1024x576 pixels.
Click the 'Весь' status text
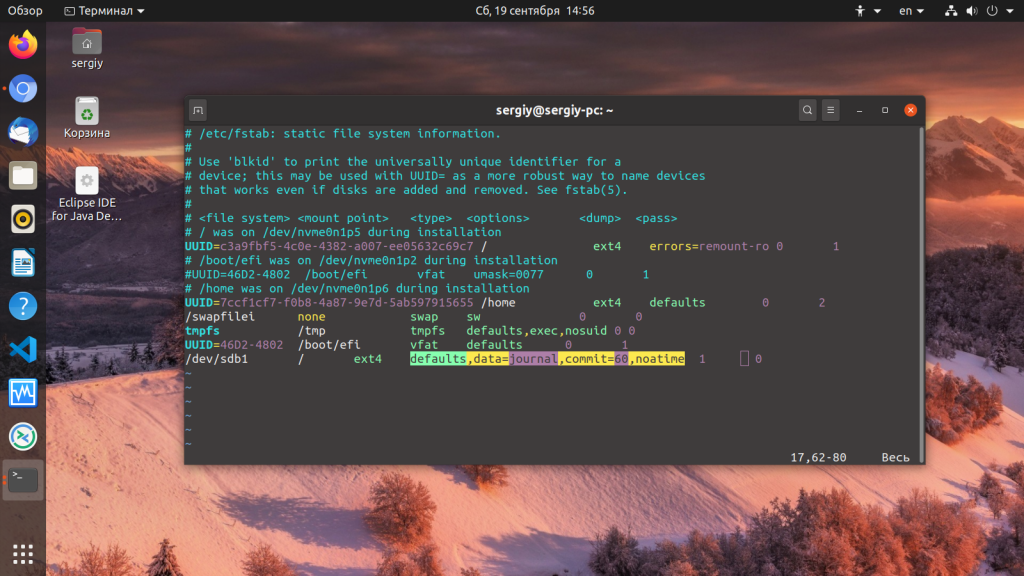pos(895,457)
